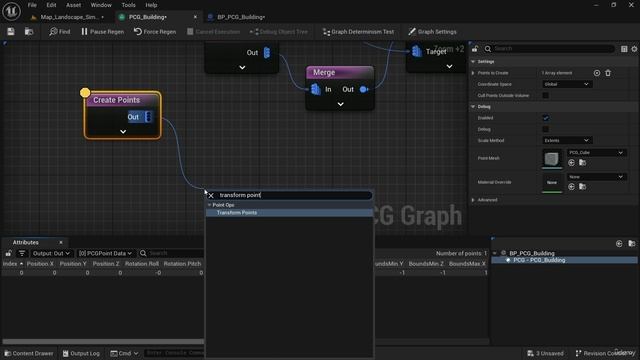Click the Merge node Out pin
This screenshot has width=640, height=360.
[364, 89]
